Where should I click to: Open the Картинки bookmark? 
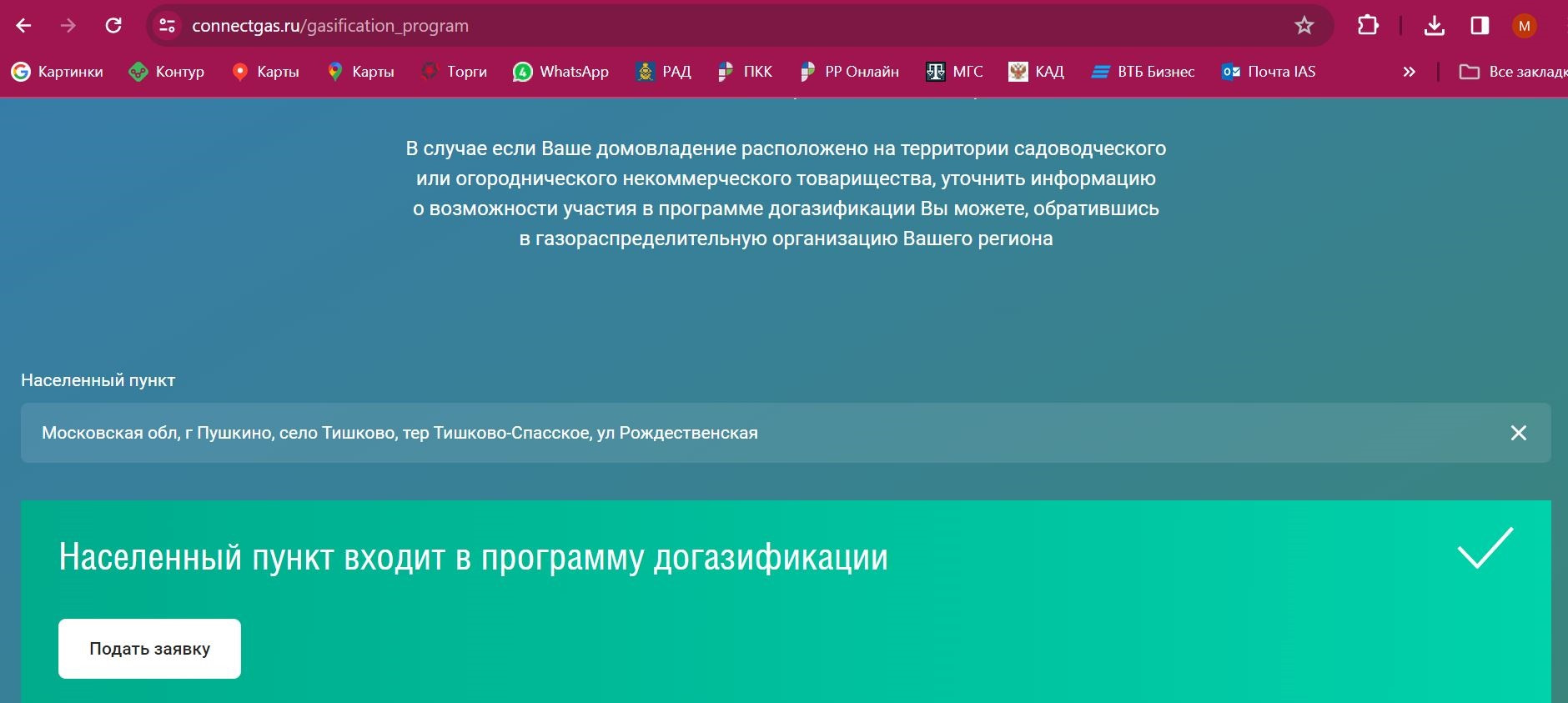point(58,72)
